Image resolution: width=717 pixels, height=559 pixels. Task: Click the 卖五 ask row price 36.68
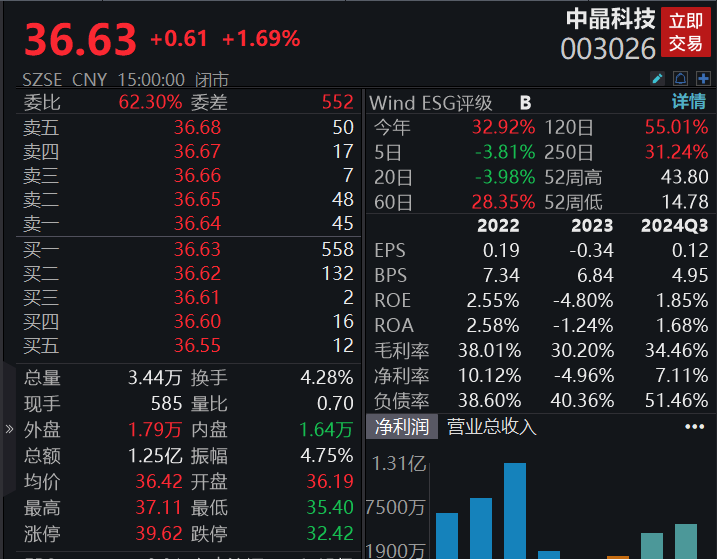point(197,127)
